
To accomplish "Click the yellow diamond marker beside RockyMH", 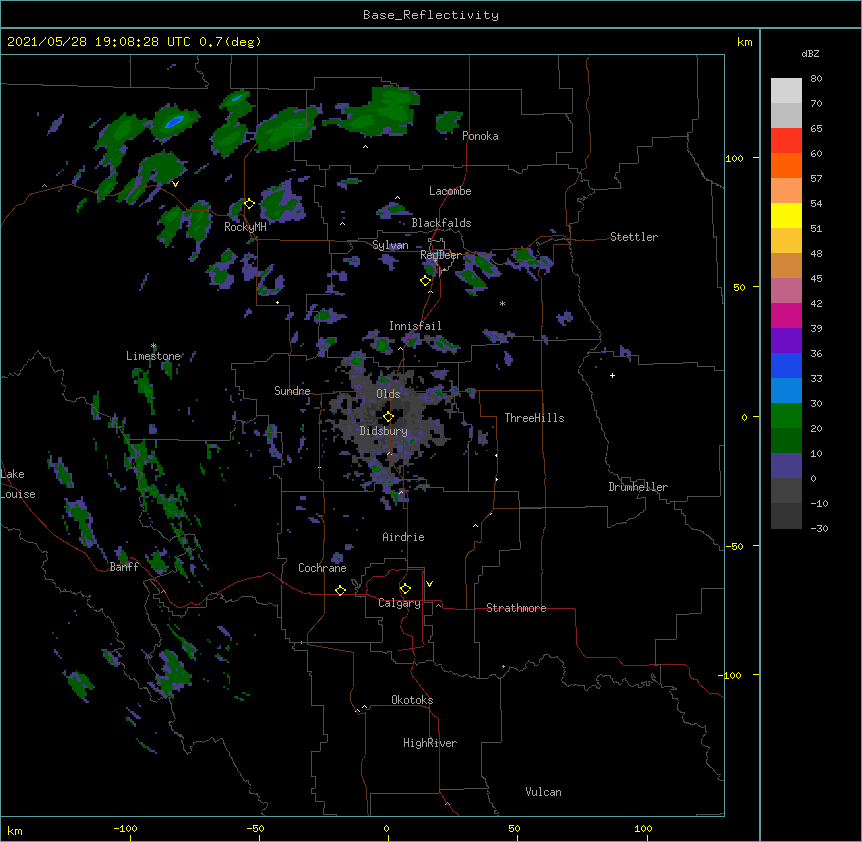I will [x=249, y=204].
